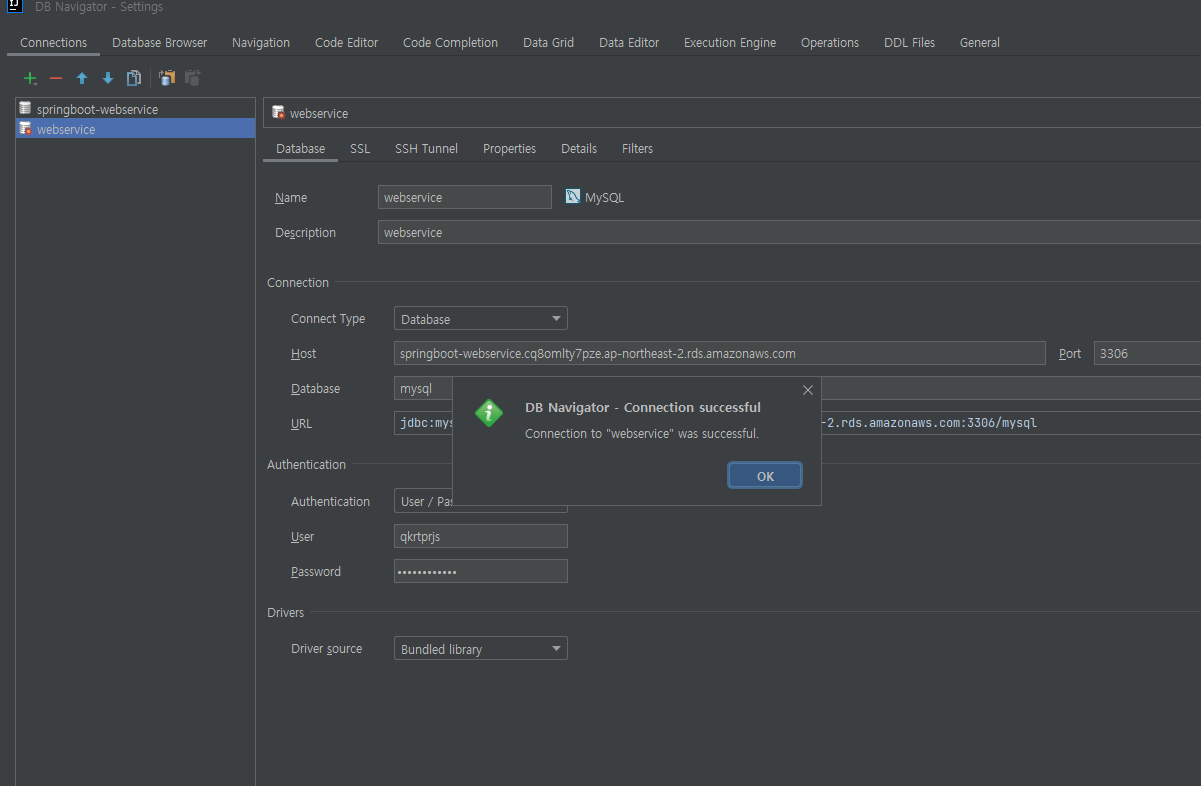
Task: Click the info icon in the dialog
Action: click(x=489, y=412)
